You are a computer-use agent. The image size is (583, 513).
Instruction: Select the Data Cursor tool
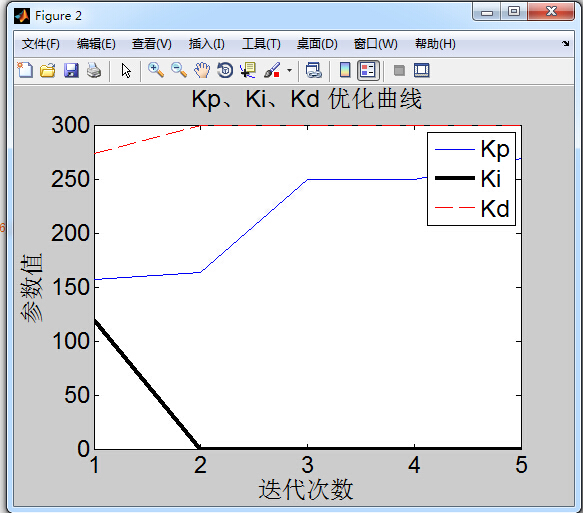pos(248,70)
